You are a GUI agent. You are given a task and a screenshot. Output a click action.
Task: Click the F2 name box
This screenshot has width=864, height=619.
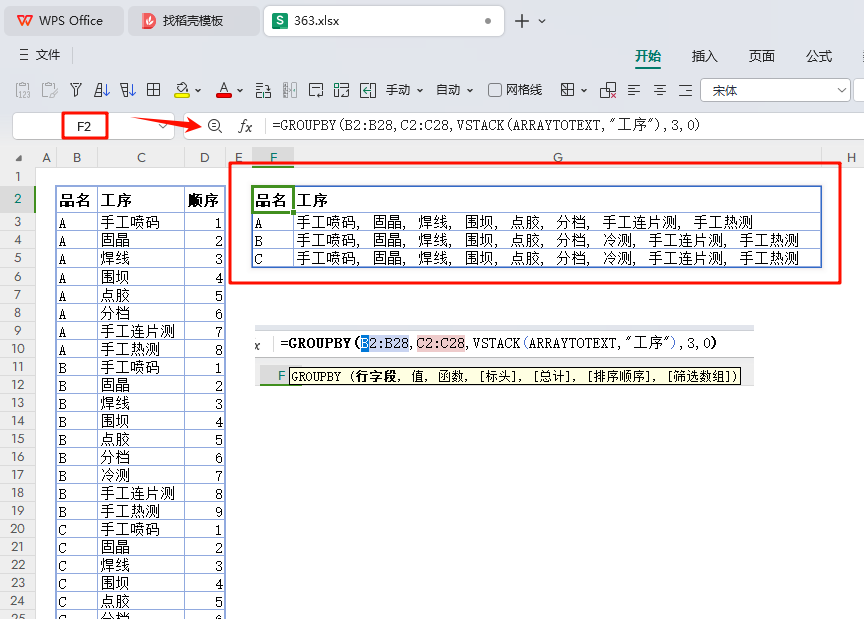click(84, 126)
